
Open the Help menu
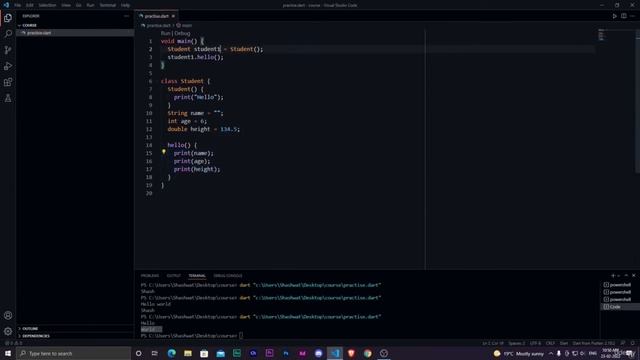[x=125, y=5]
